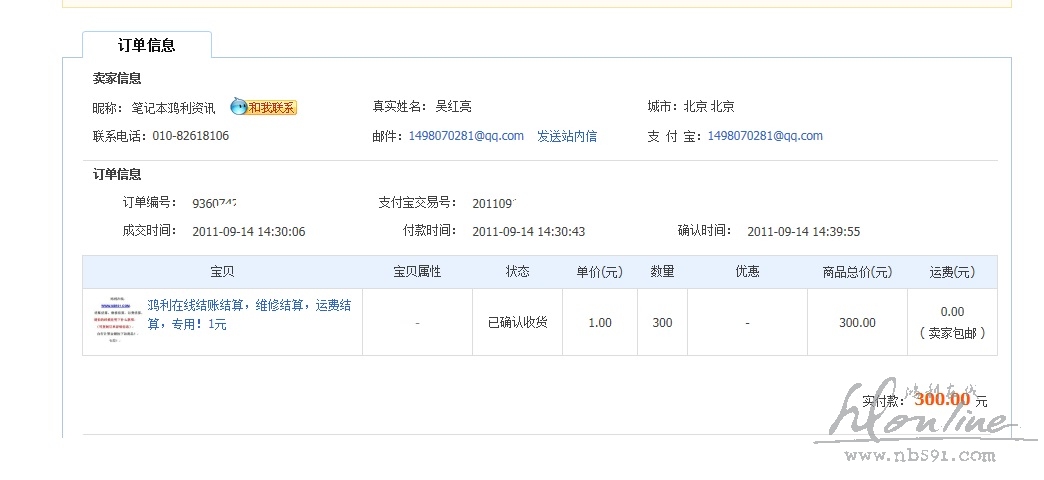Click the seller phone number 010-82618106
The image size is (1044, 480).
pos(190,136)
